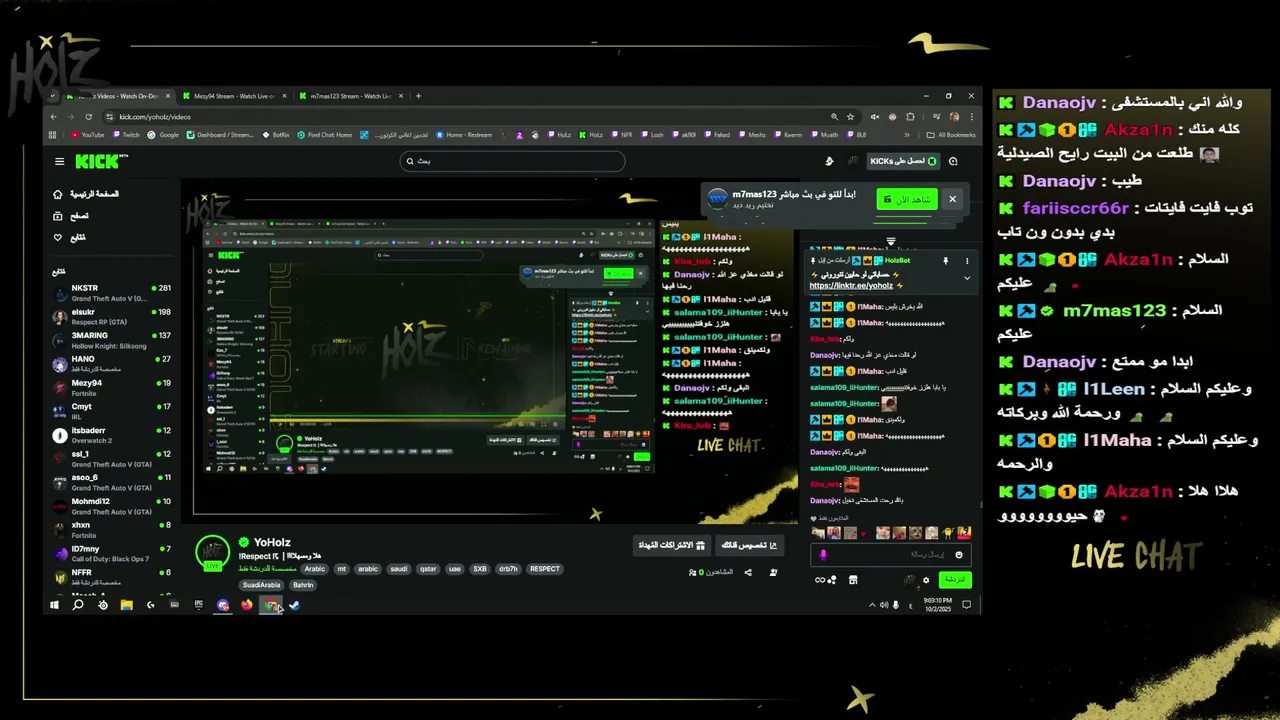
Task: Switch to the m7mas123 Stream browser tab
Action: pyautogui.click(x=350, y=96)
